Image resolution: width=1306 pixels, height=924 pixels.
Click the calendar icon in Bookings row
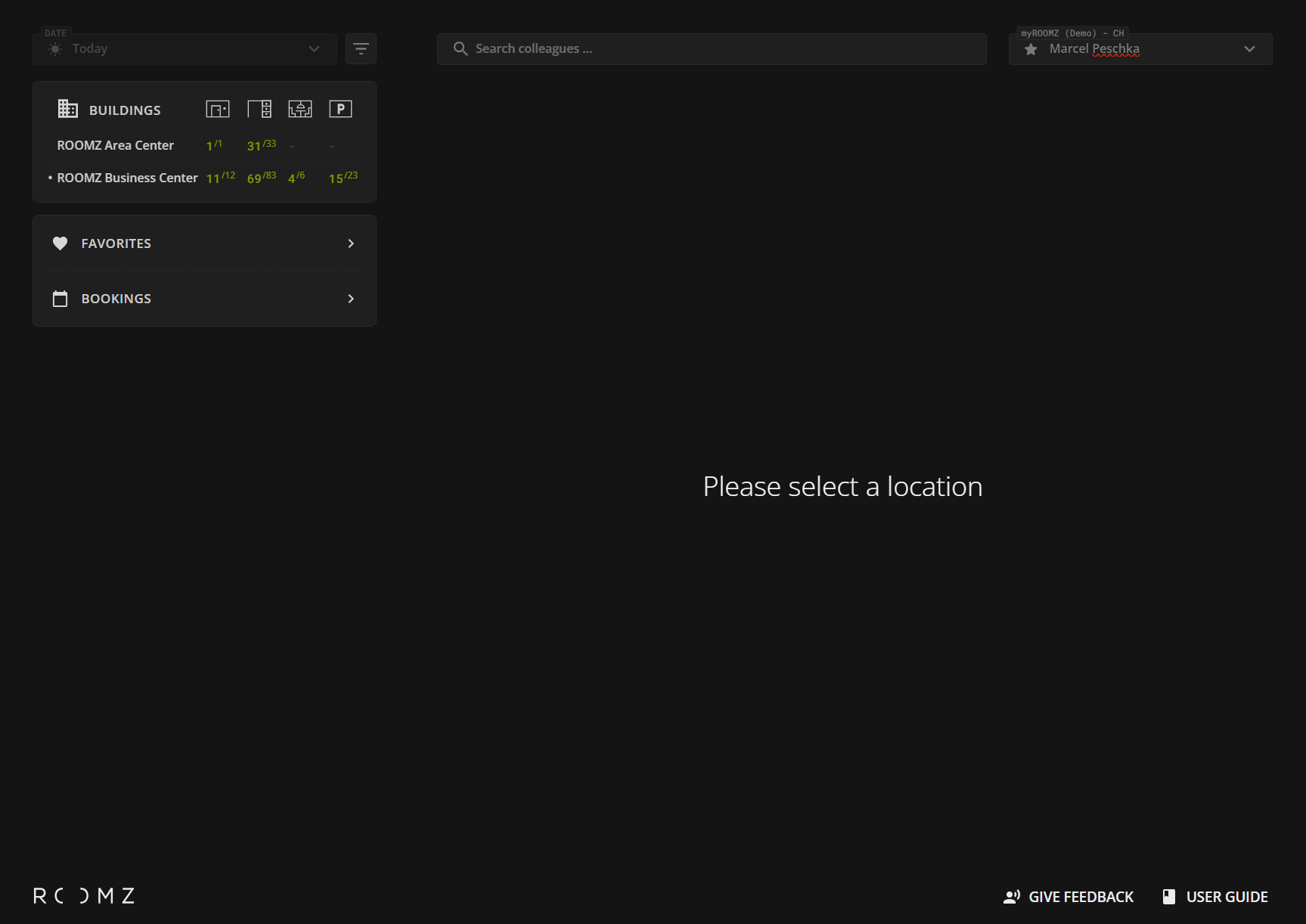(60, 299)
